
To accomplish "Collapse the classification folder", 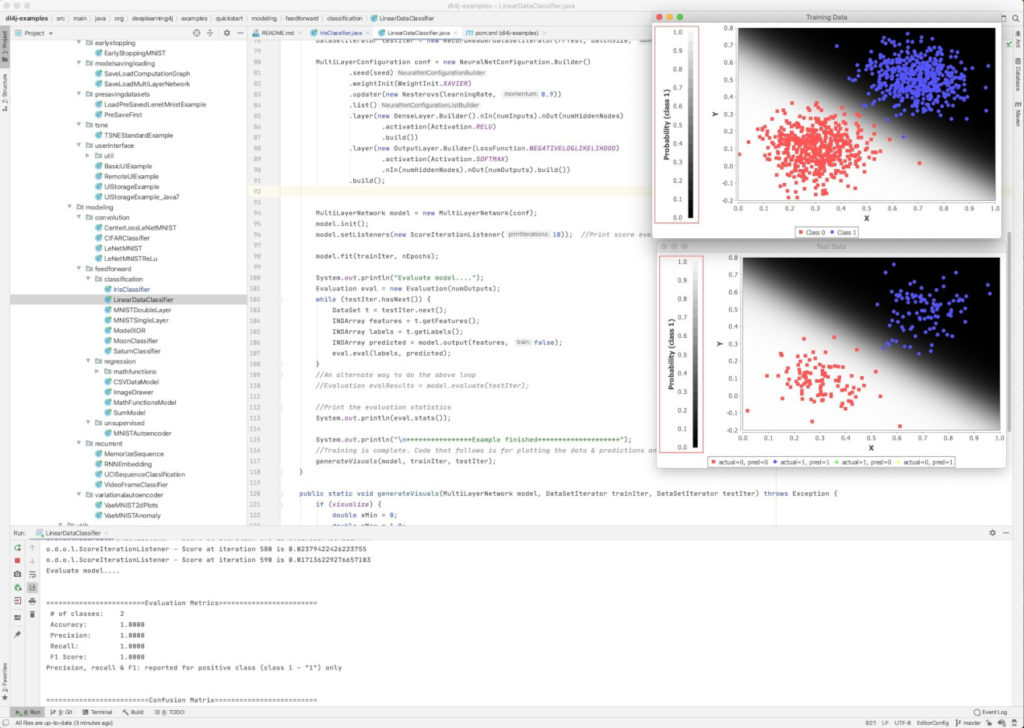I will tap(88, 279).
